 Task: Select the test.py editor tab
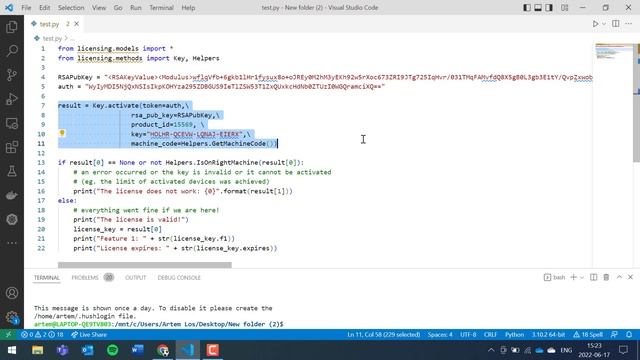(50, 24)
